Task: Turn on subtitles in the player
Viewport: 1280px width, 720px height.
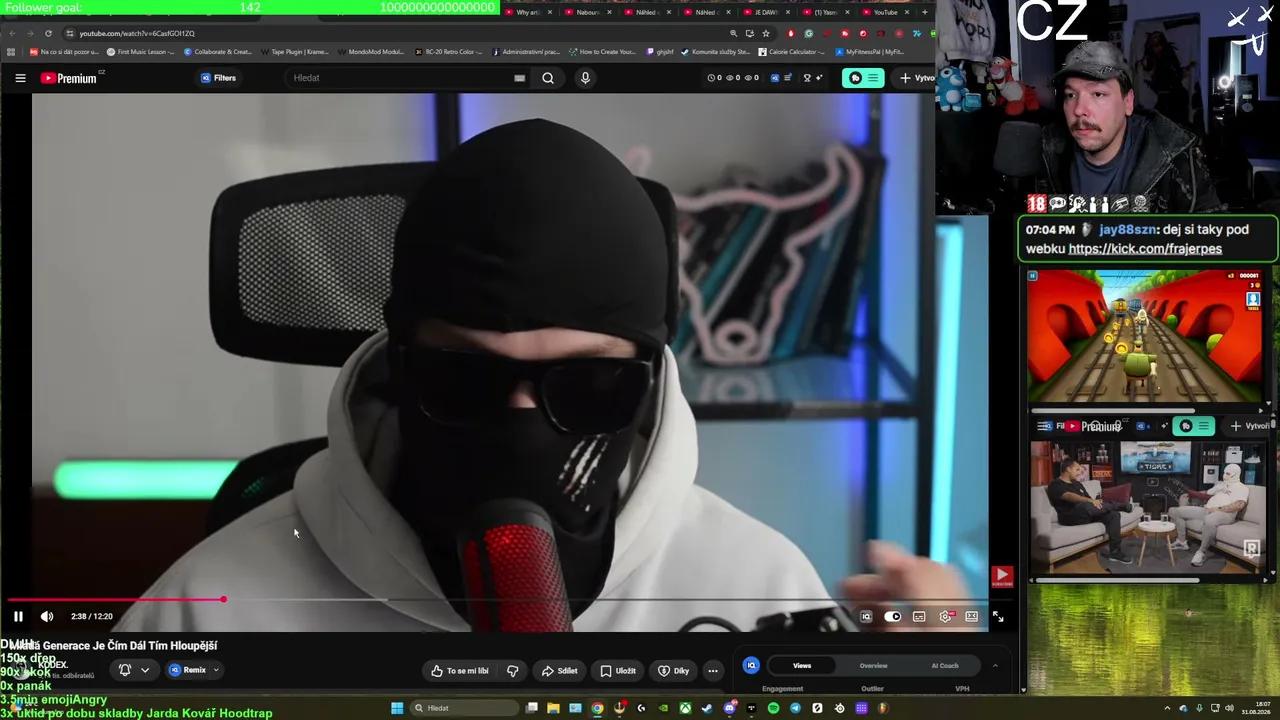Action: (919, 617)
